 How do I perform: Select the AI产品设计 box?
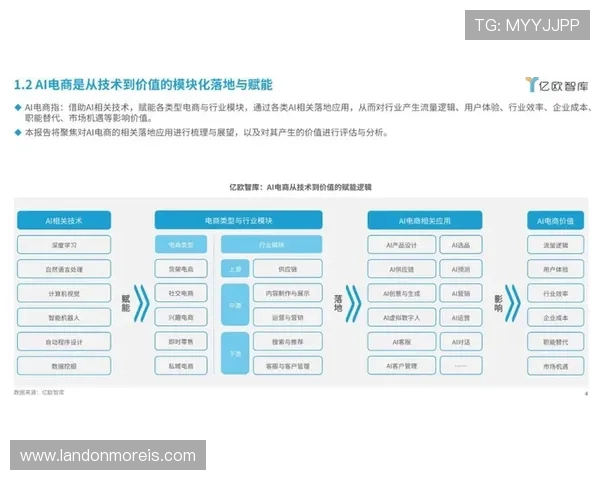tap(401, 245)
